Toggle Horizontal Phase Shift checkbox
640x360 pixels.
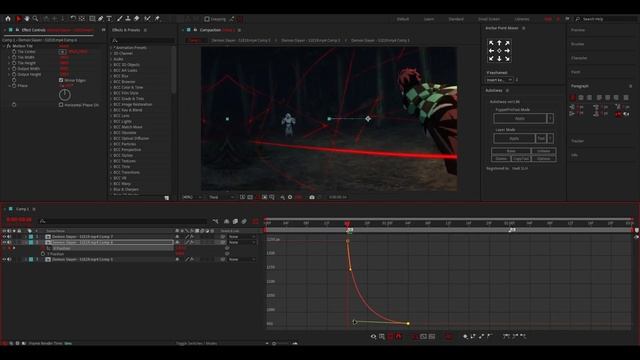(61, 105)
